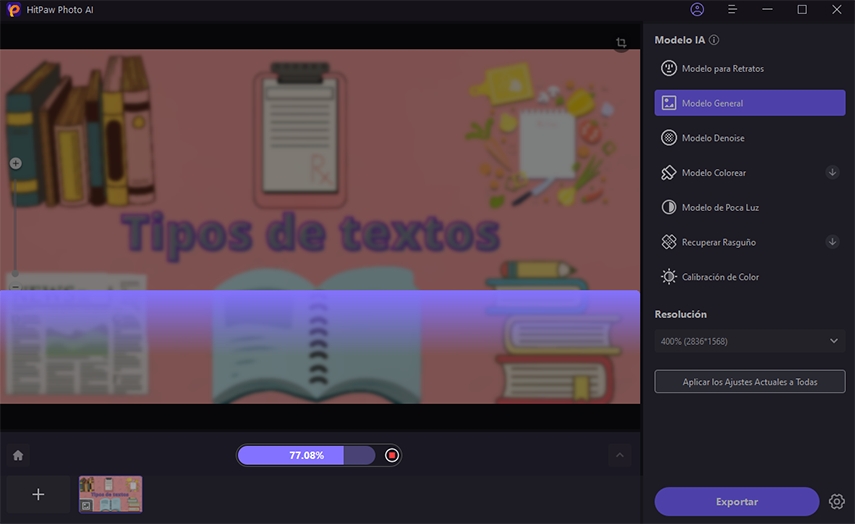This screenshot has height=524, width=855.
Task: Open the Resolución dropdown 400%
Action: (x=750, y=341)
